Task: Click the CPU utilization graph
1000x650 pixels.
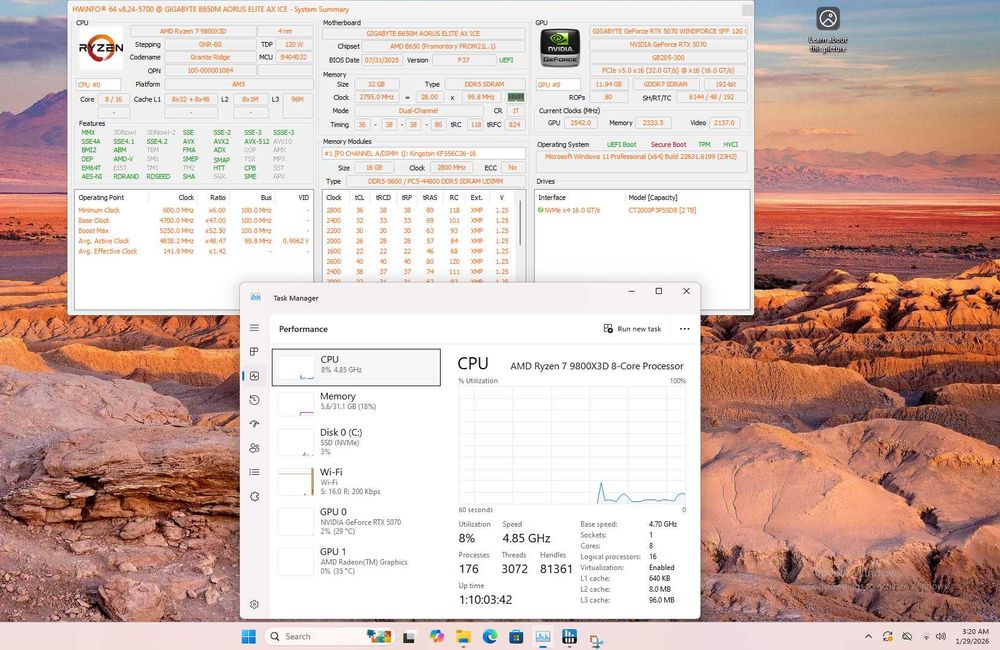Action: pyautogui.click(x=572, y=445)
